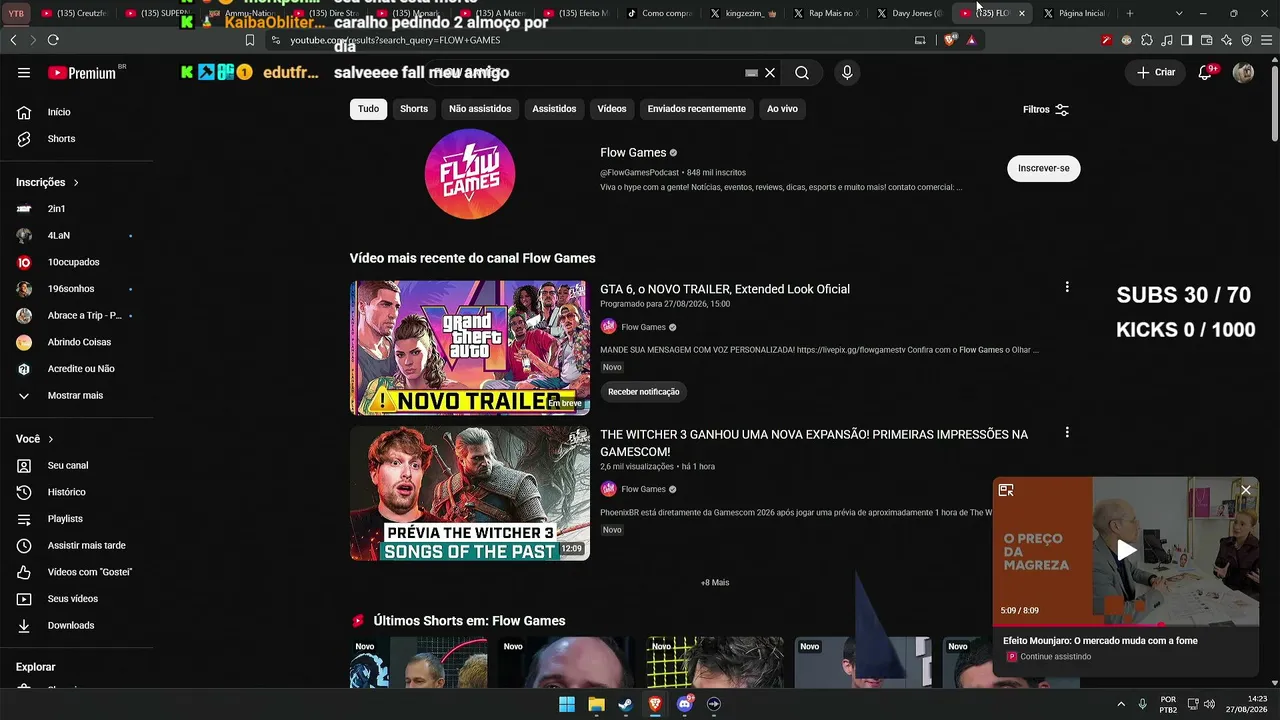The width and height of the screenshot is (1280, 720).
Task: Expand miniplayer back to full watch page
Action: tap(1006, 490)
